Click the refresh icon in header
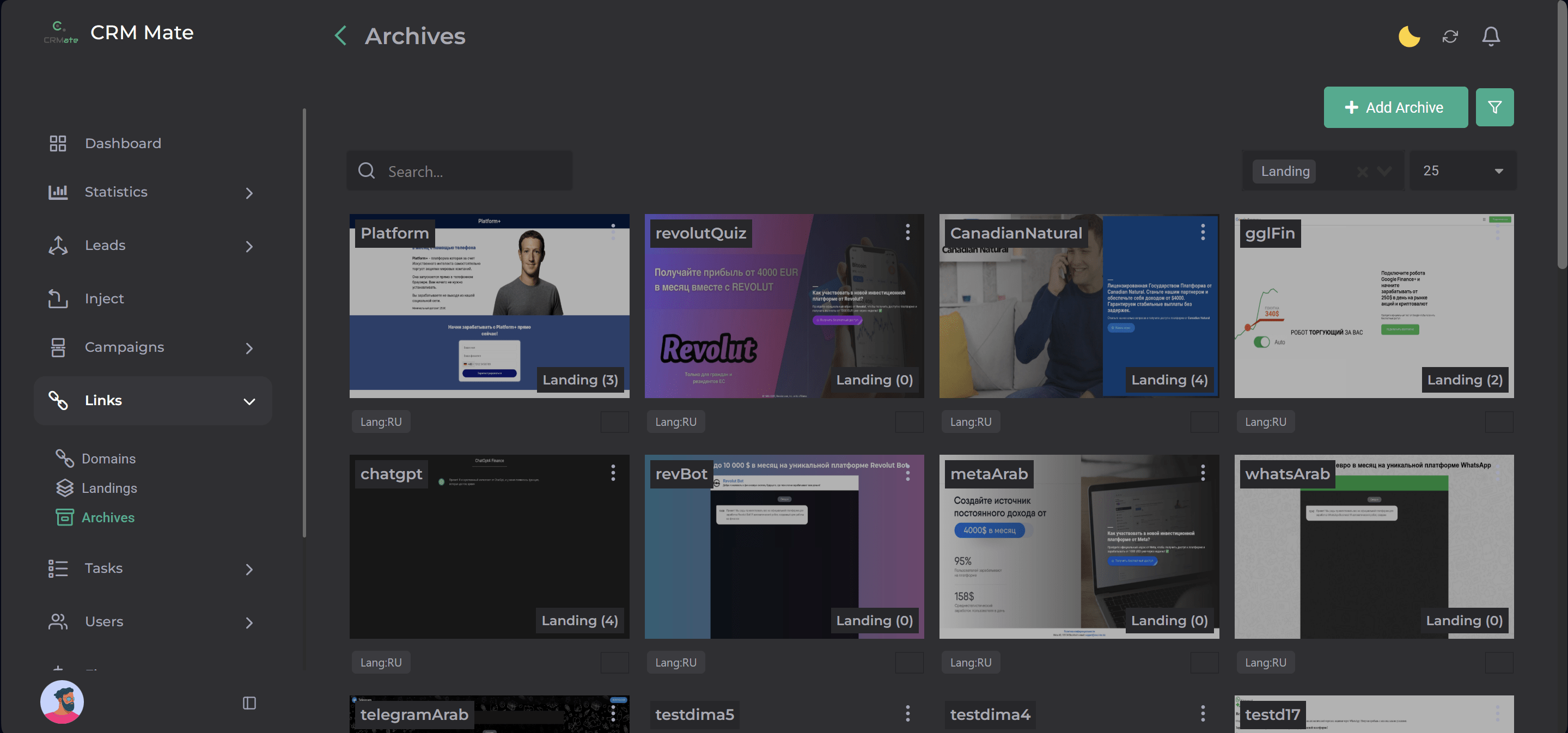This screenshot has height=733, width=1568. click(x=1450, y=36)
